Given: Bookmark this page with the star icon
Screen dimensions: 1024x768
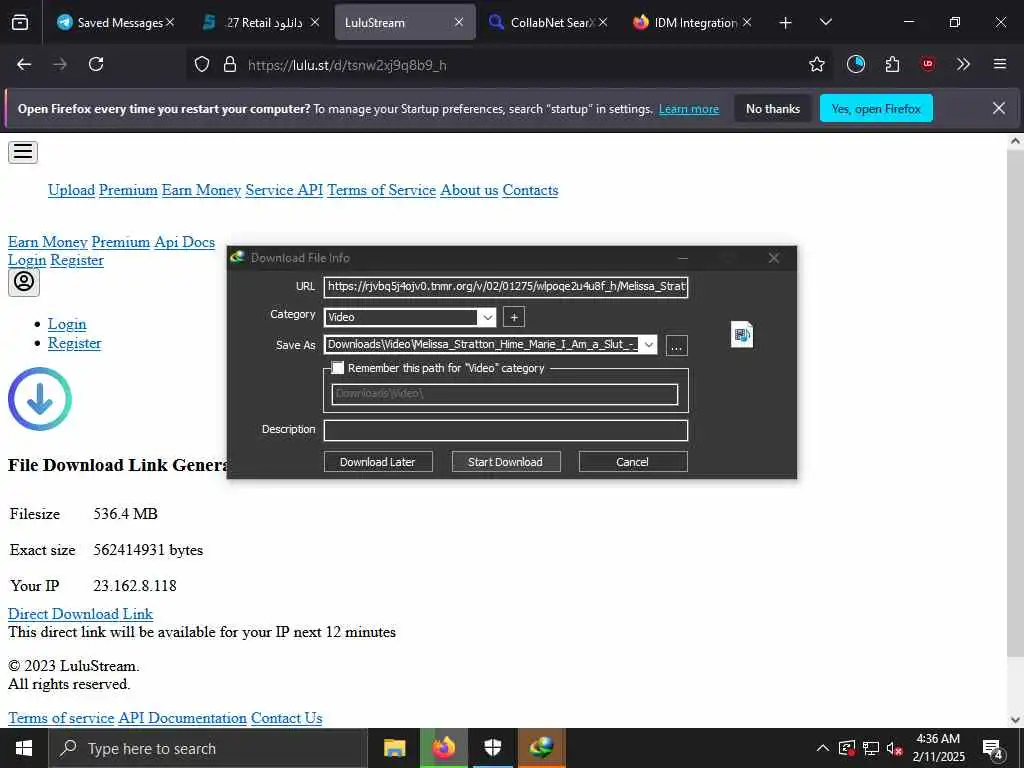Looking at the screenshot, I should [x=816, y=64].
